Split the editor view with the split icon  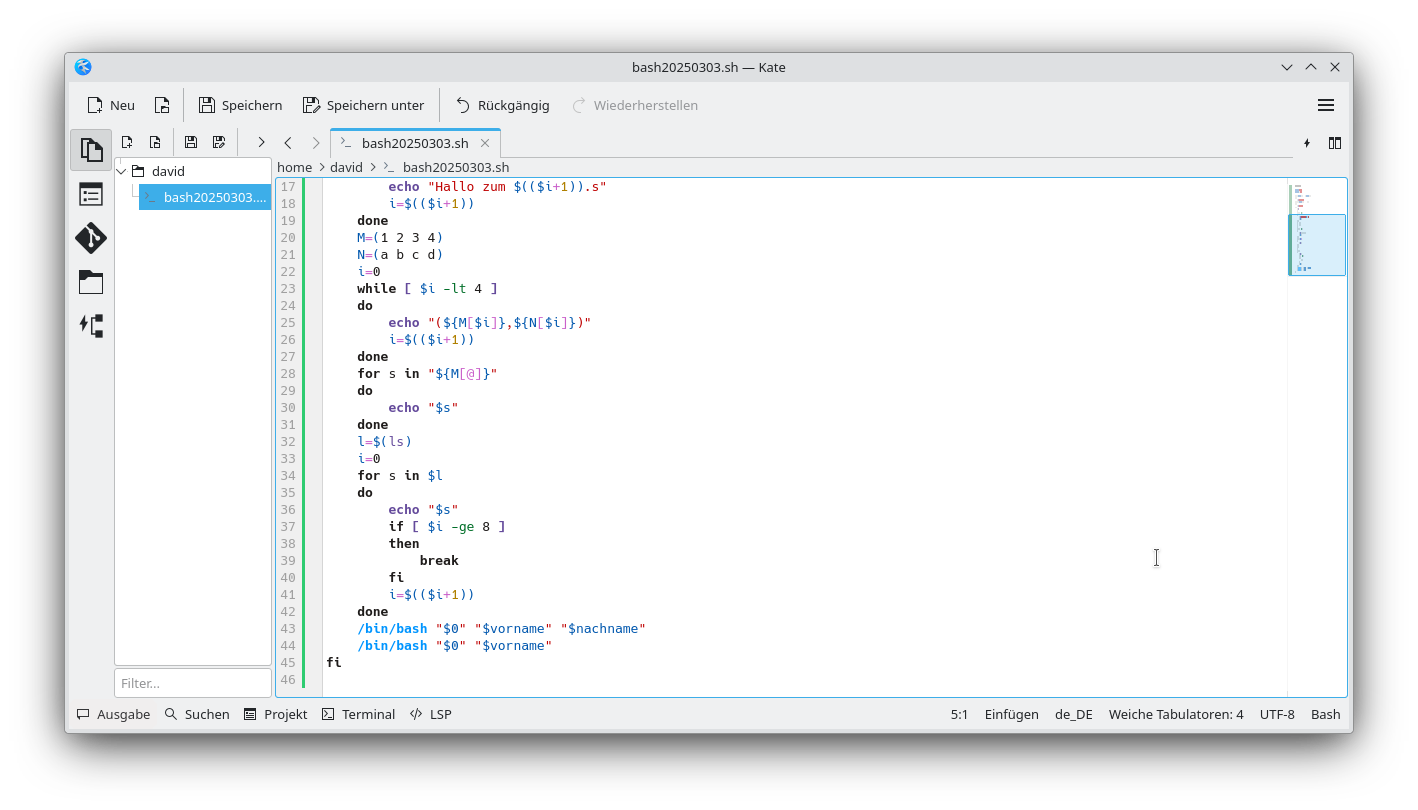1335,142
